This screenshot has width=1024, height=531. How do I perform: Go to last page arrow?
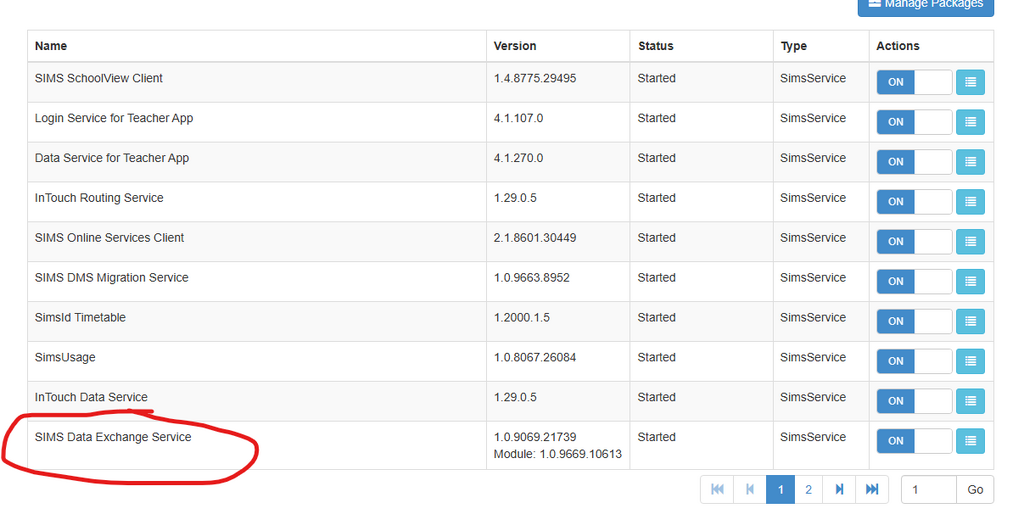pos(872,489)
